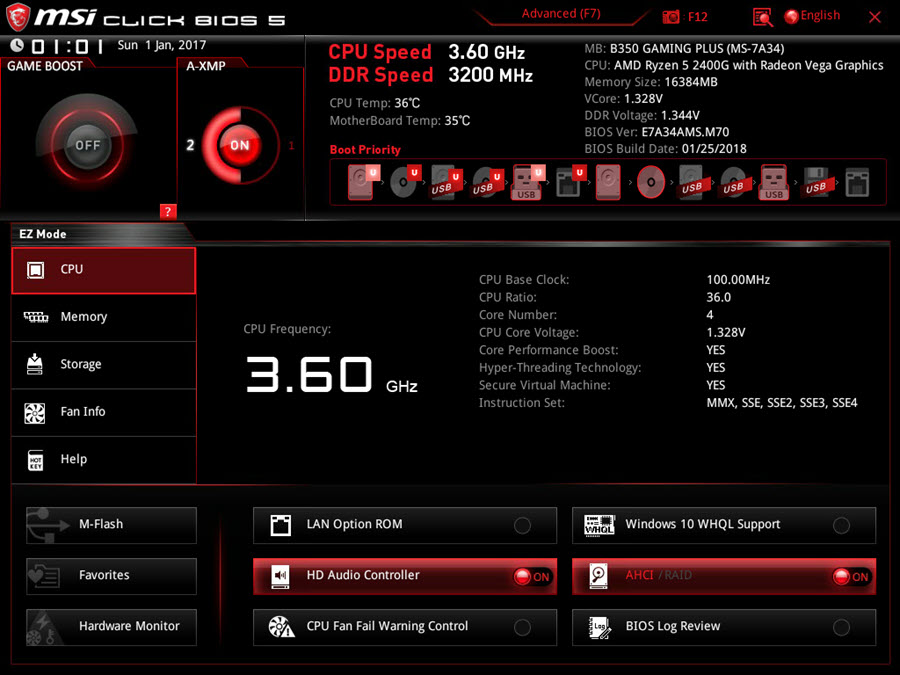Click the red question mark help icon

coord(168,211)
